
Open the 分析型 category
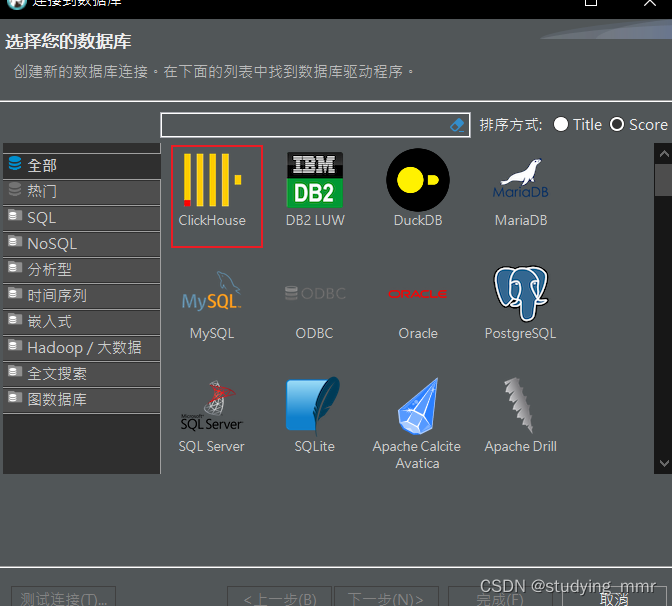coord(81,270)
